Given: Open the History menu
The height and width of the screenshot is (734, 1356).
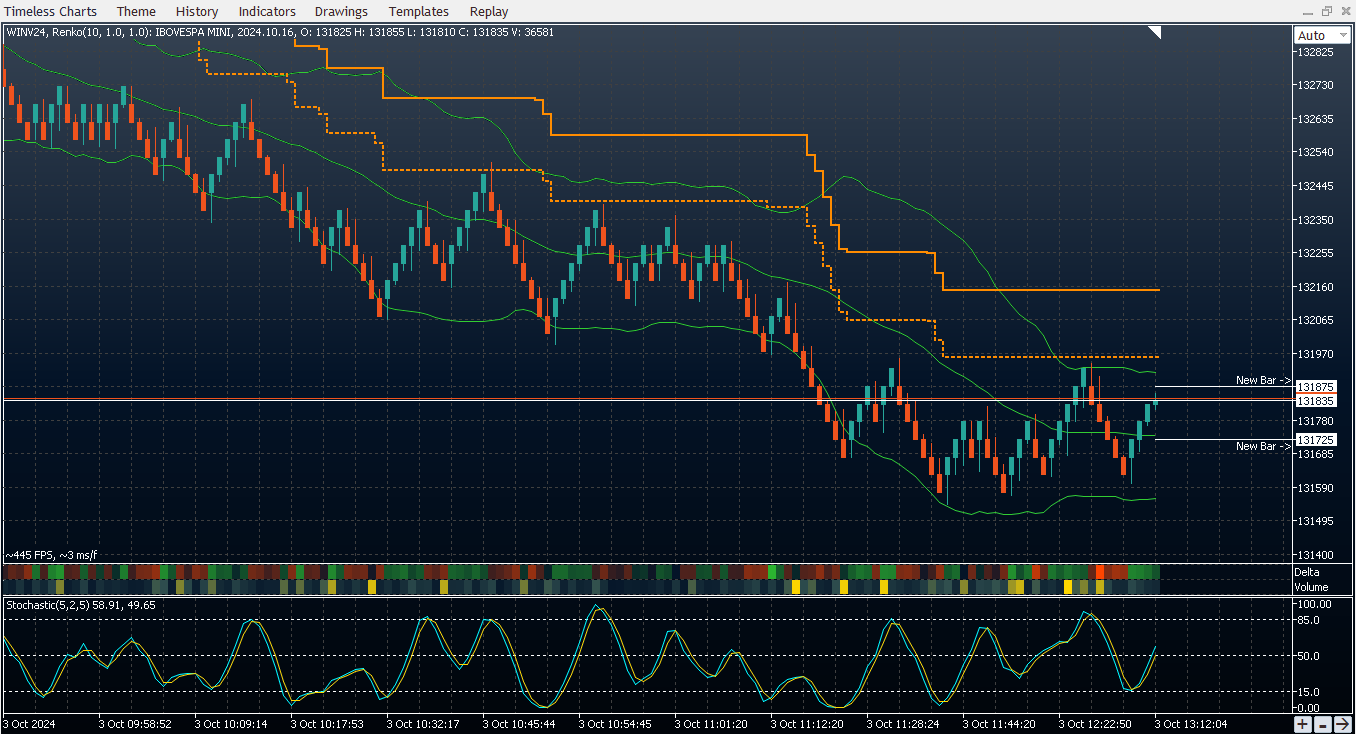Looking at the screenshot, I should pyautogui.click(x=197, y=11).
